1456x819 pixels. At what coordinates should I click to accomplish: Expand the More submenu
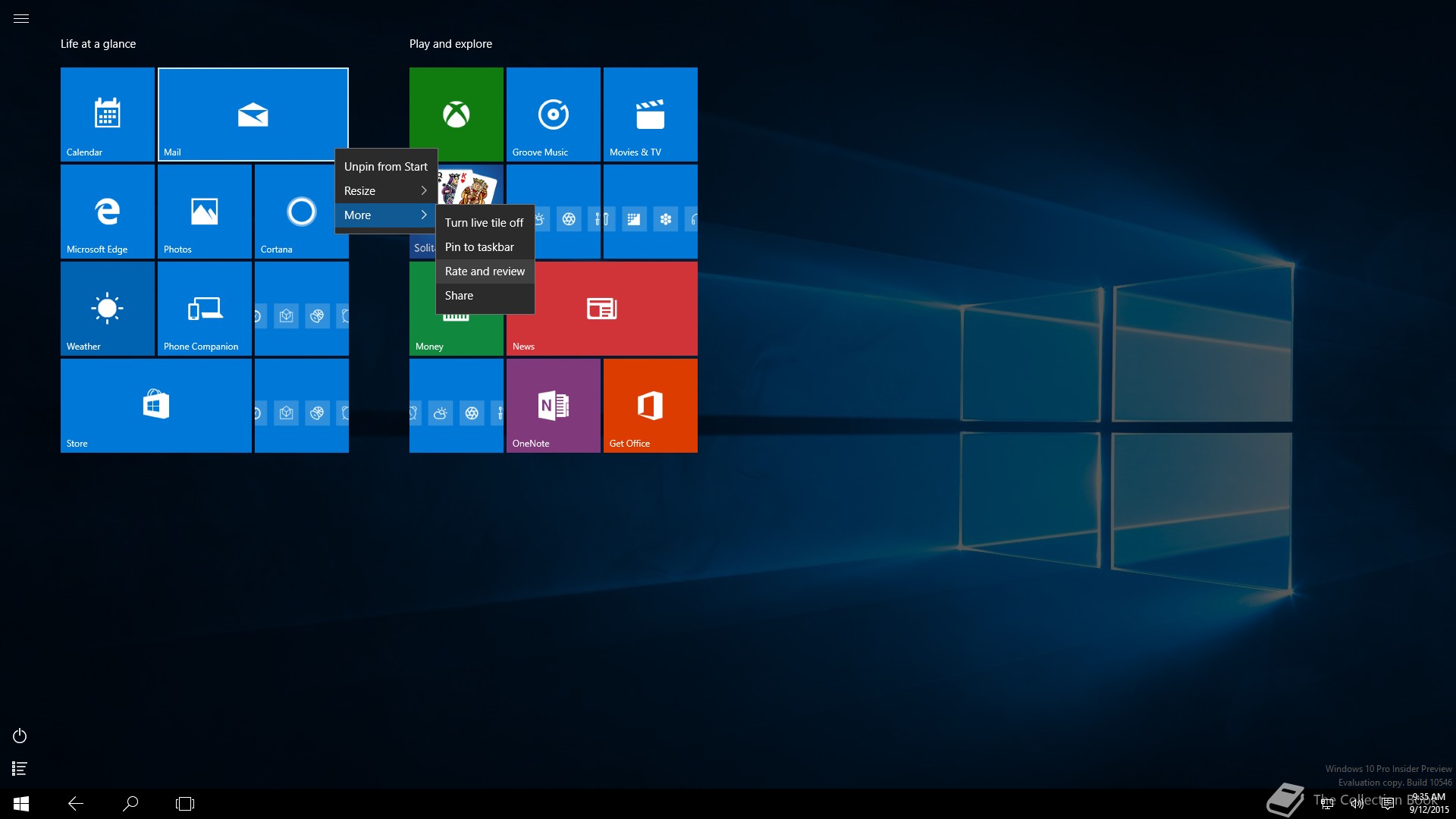tap(386, 215)
